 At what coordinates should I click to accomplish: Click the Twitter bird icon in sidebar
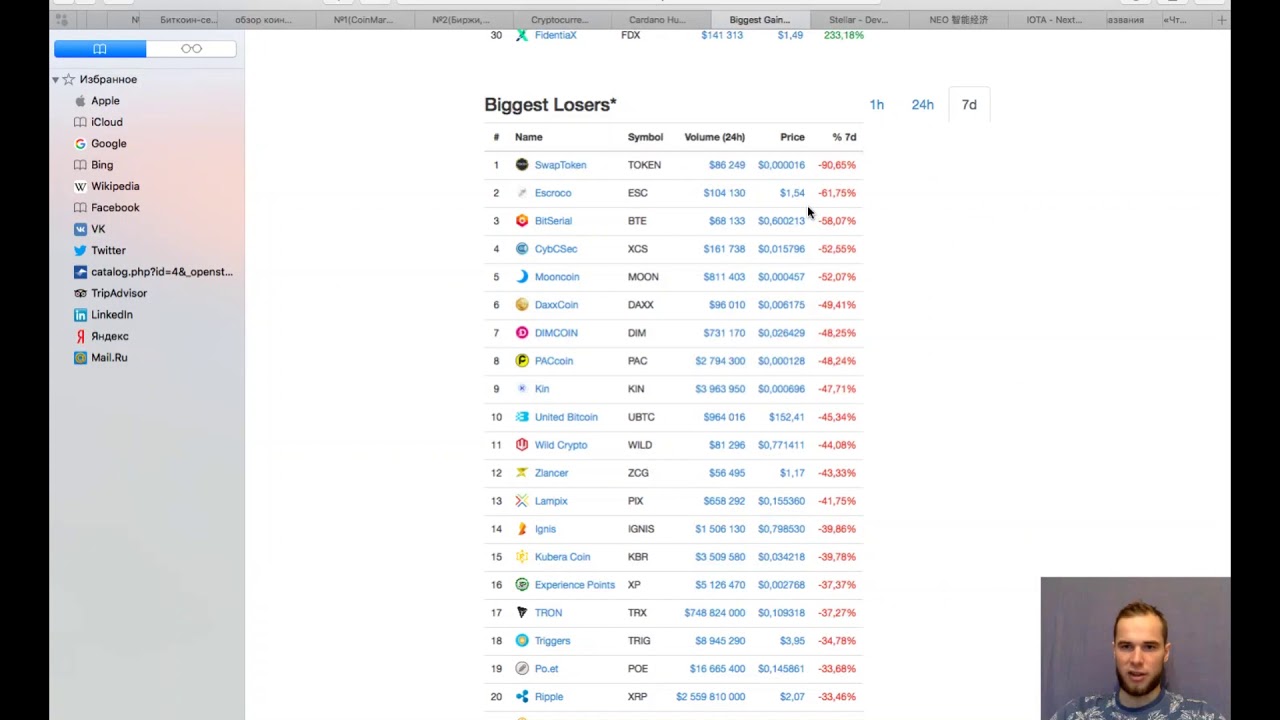click(80, 251)
